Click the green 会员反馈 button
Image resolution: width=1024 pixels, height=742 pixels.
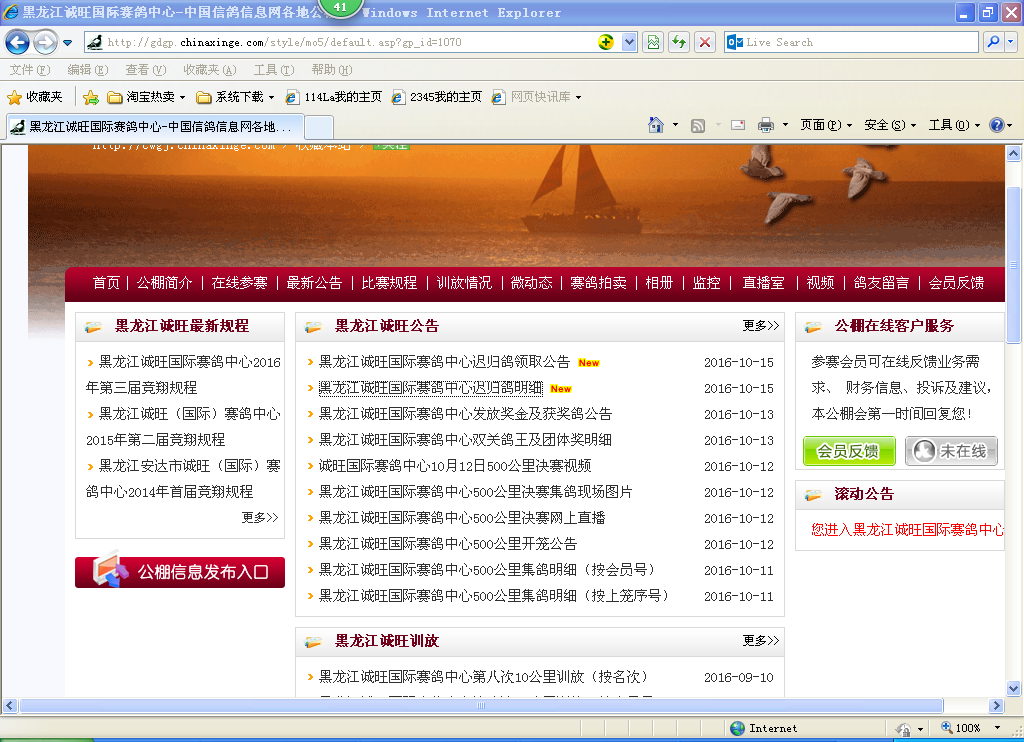coord(848,451)
